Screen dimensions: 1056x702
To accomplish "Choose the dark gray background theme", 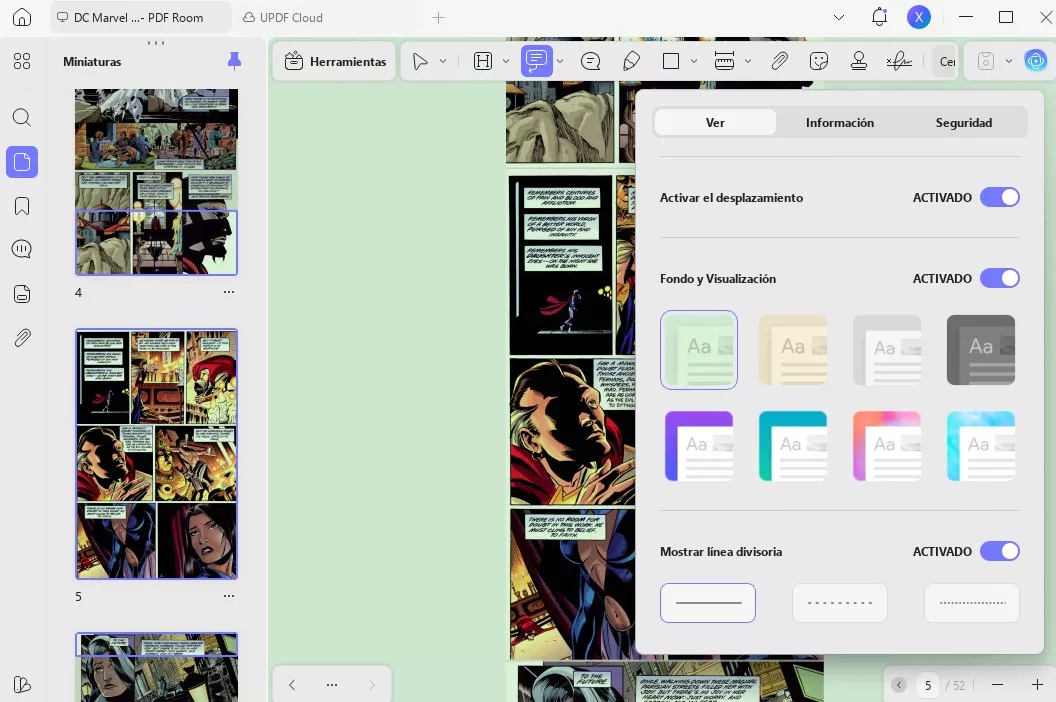I will tap(980, 349).
